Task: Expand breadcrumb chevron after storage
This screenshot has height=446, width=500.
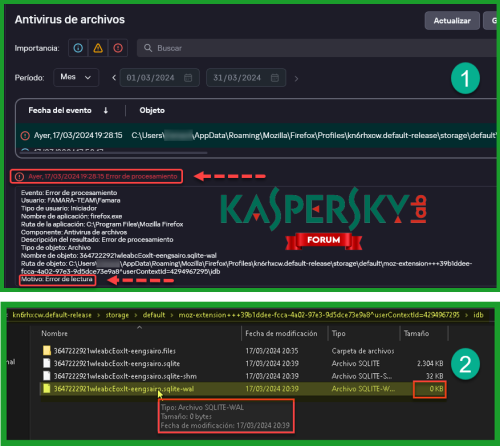Action: pos(136,315)
